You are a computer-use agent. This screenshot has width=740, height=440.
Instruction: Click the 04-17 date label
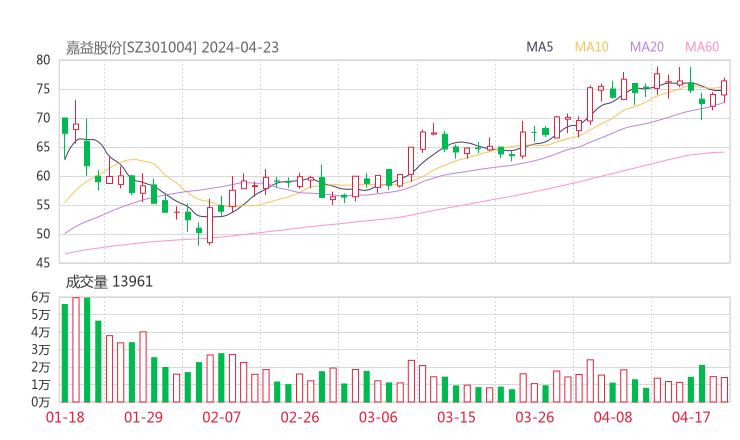[691, 417]
